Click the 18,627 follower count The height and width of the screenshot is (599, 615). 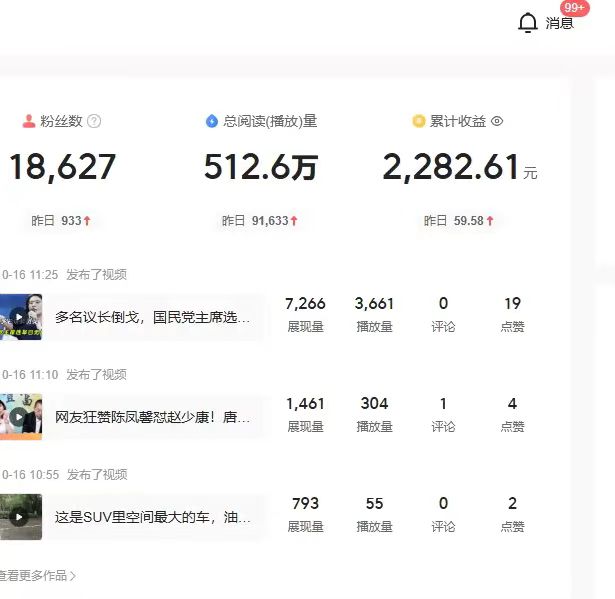(62, 168)
